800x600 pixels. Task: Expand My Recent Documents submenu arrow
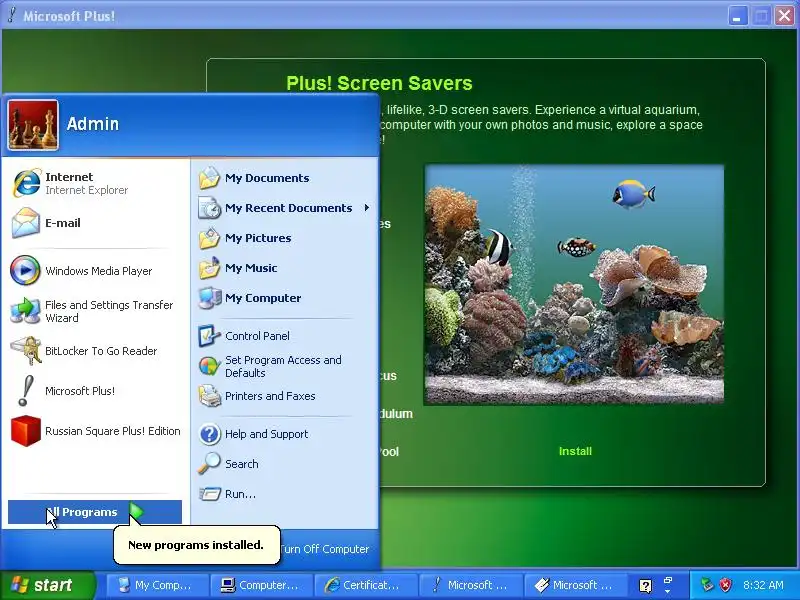click(367, 208)
